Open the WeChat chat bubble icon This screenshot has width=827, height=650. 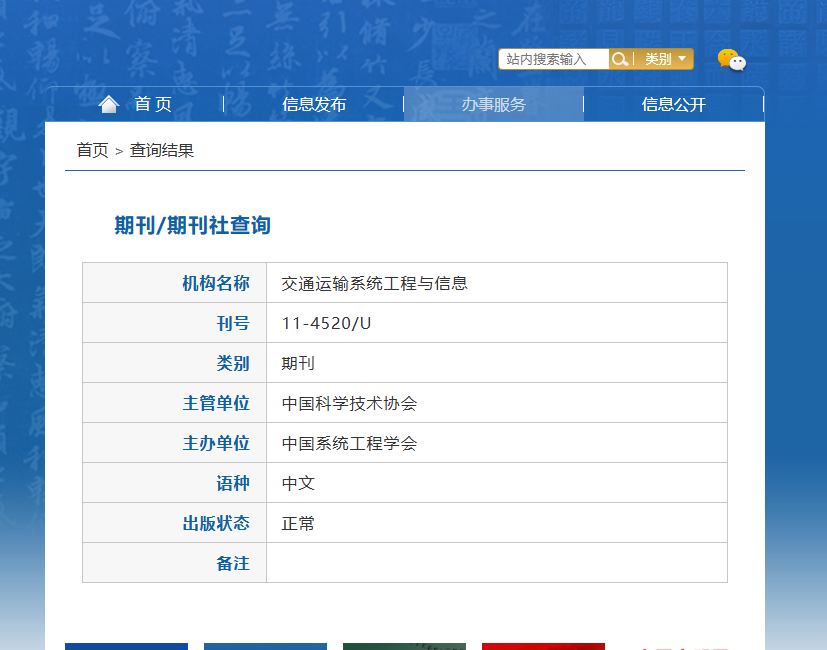pos(732,60)
